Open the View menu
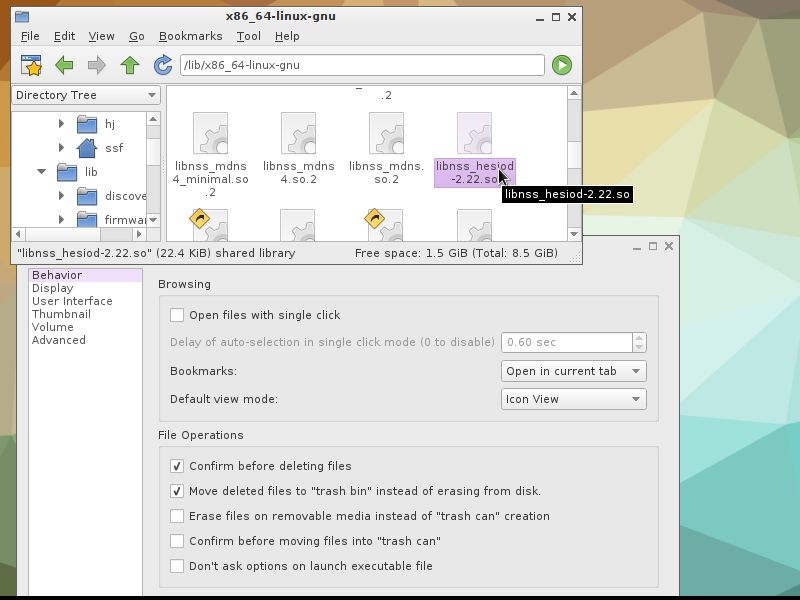 pos(101,36)
